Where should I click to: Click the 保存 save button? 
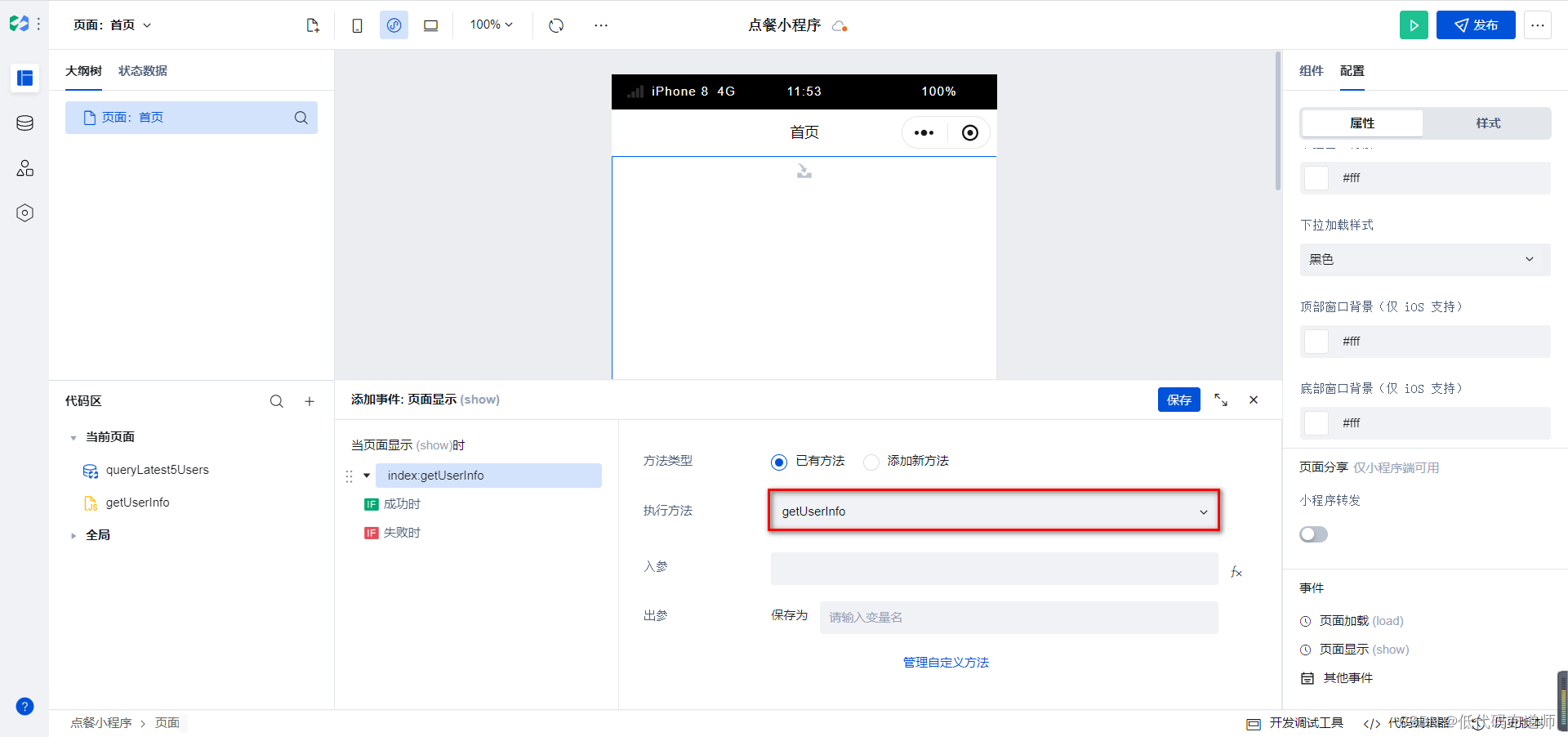[x=1179, y=400]
